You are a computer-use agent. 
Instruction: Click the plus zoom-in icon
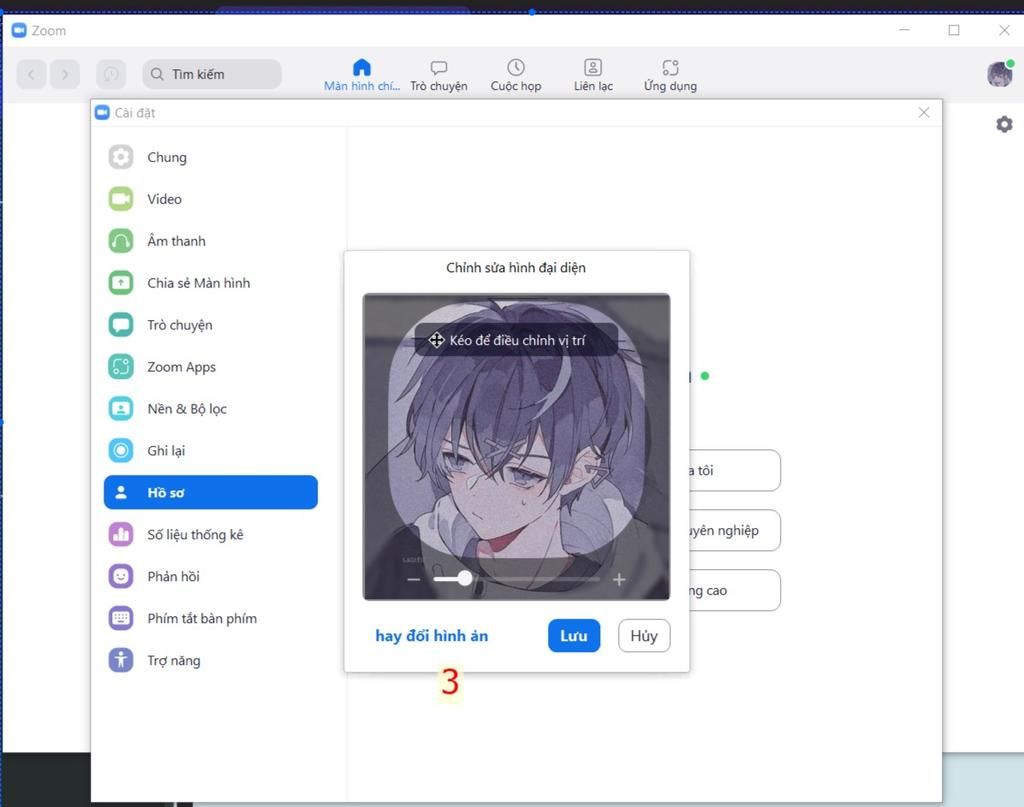pos(619,579)
